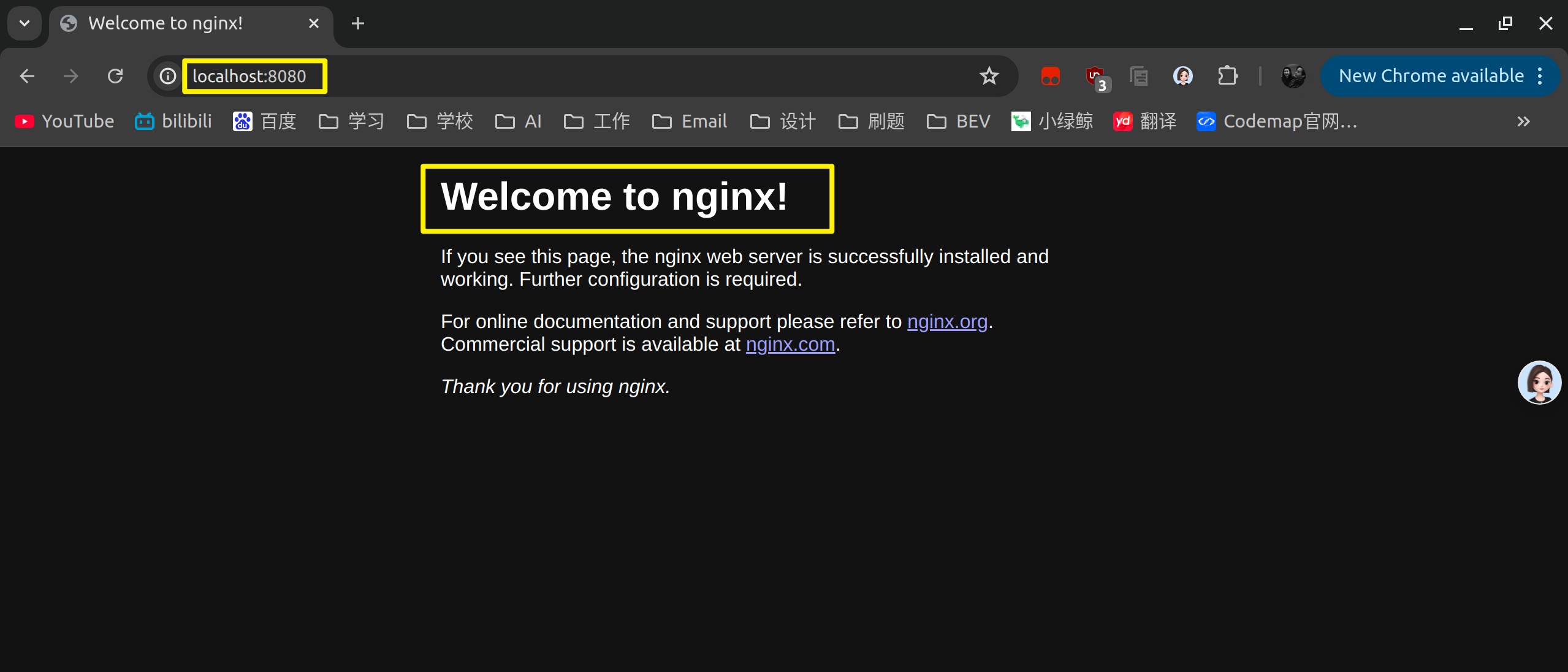
Task: Open the YouTube bookmark
Action: coord(64,121)
